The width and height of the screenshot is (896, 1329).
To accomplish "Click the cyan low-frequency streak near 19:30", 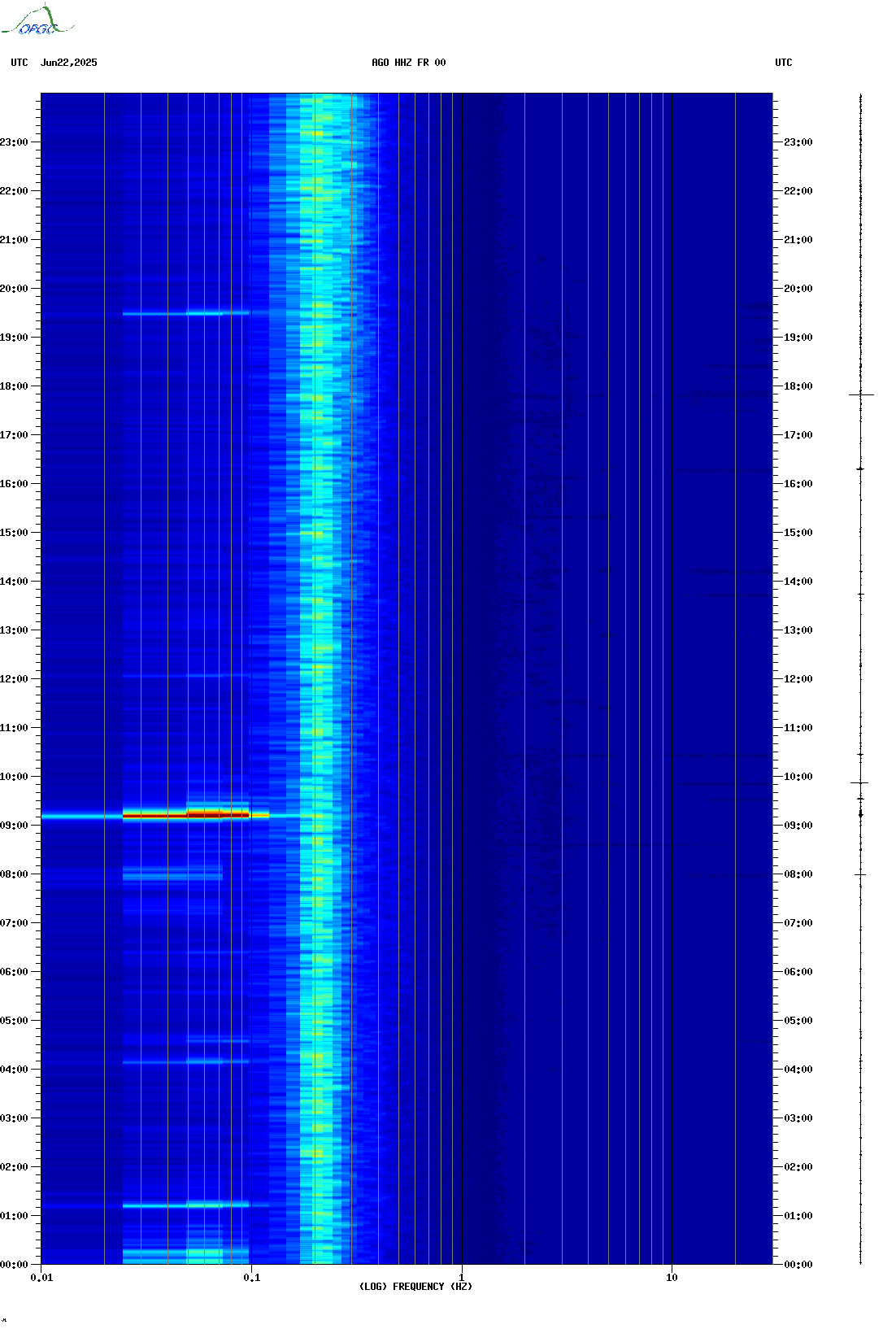I will tap(186, 313).
